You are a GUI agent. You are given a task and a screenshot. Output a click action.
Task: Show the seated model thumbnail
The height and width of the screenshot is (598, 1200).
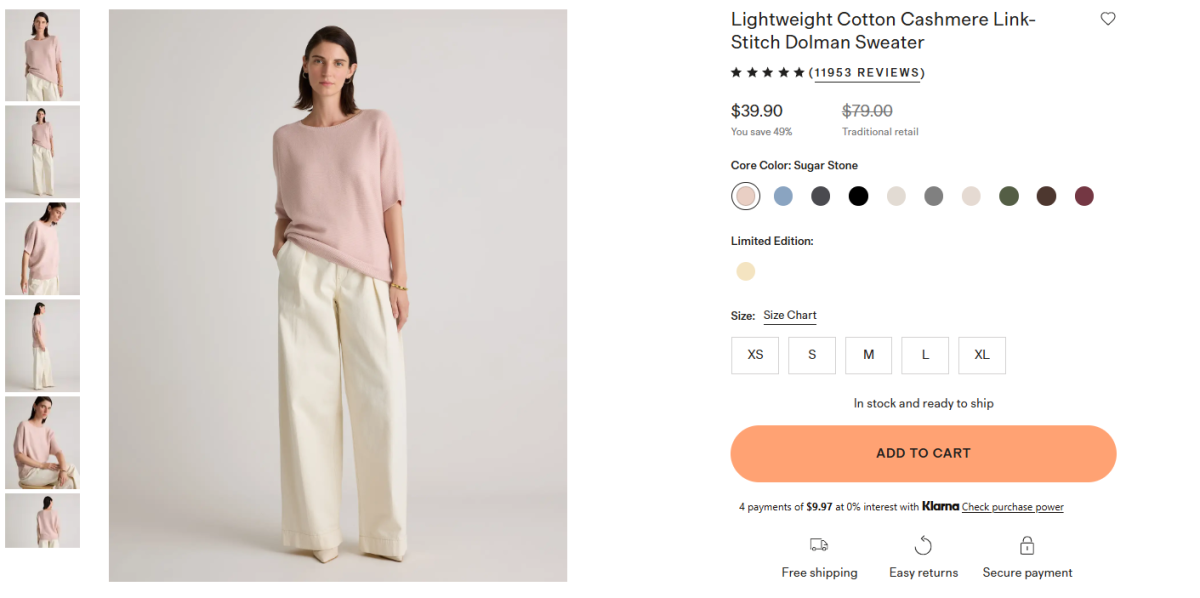click(x=42, y=442)
